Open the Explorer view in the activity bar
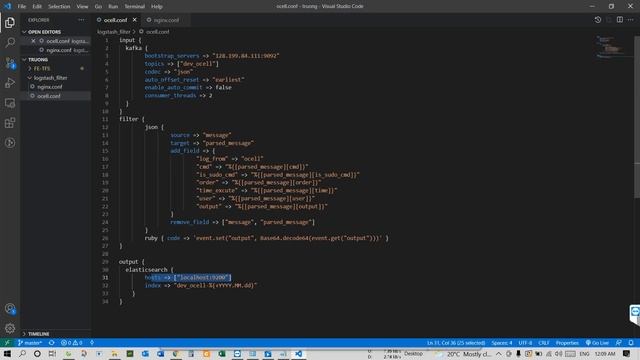640x360 pixels. point(10,22)
